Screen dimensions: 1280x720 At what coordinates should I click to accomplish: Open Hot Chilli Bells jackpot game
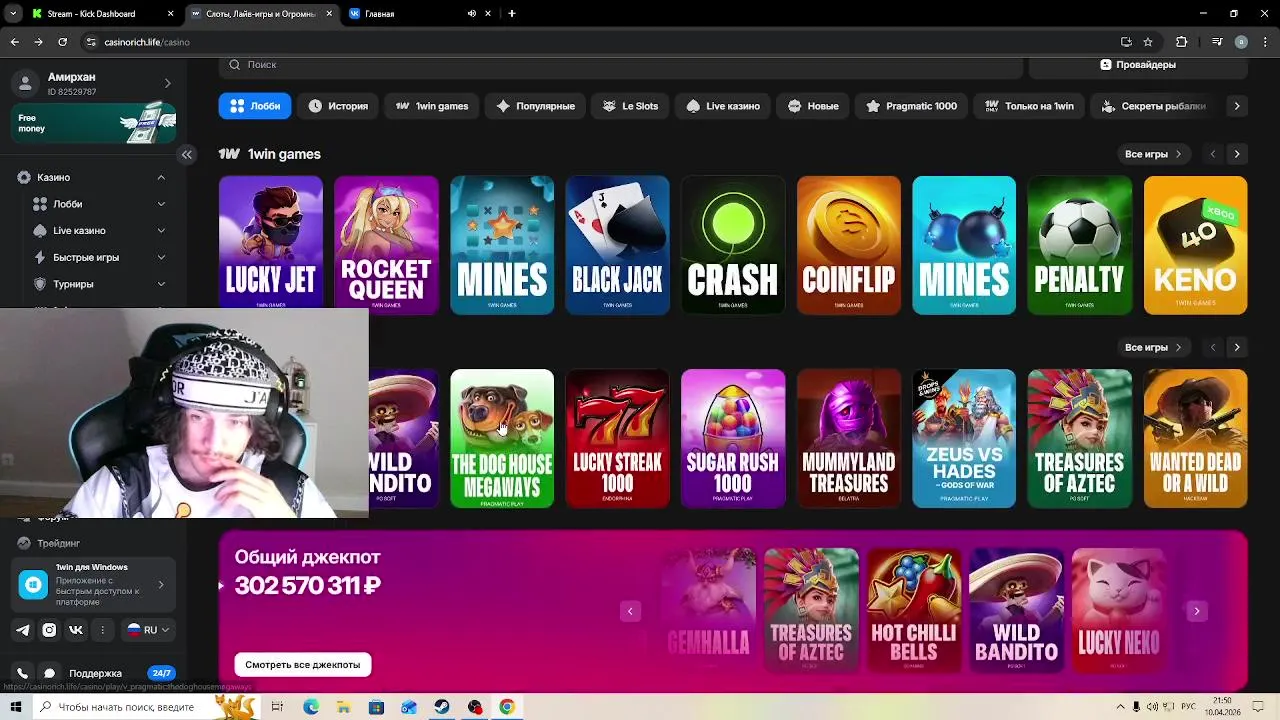[913, 610]
